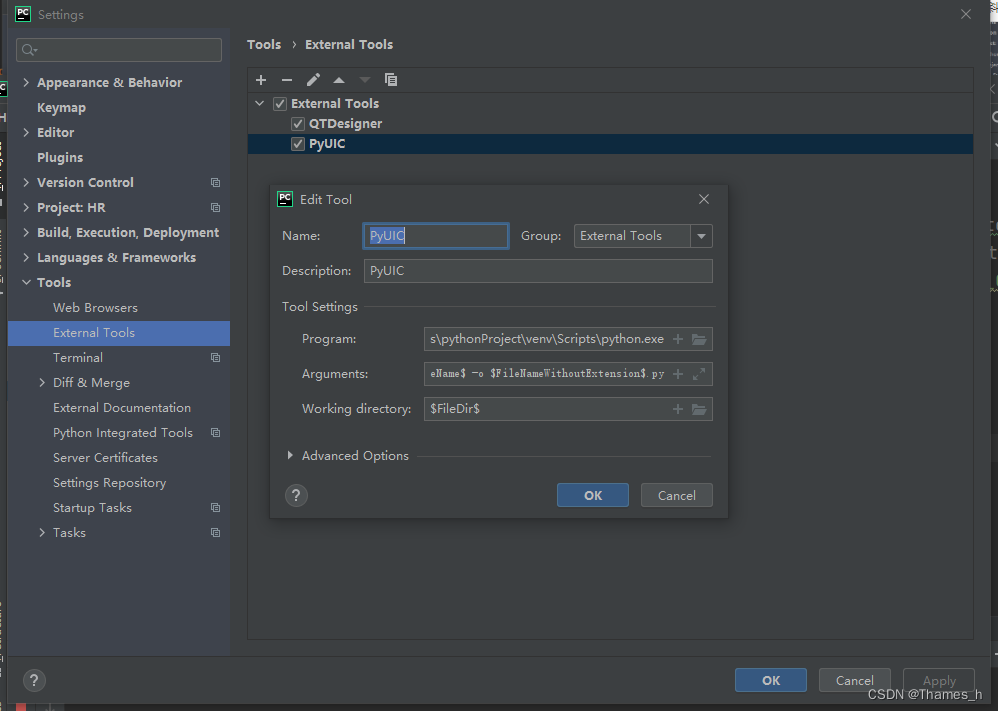Screen dimensions: 998x711
Task: Open Settings Repository page
Action: pos(109,482)
